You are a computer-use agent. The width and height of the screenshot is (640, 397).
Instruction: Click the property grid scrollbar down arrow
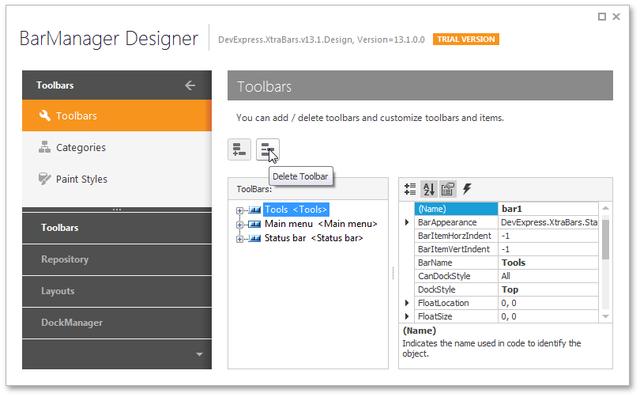[605, 316]
